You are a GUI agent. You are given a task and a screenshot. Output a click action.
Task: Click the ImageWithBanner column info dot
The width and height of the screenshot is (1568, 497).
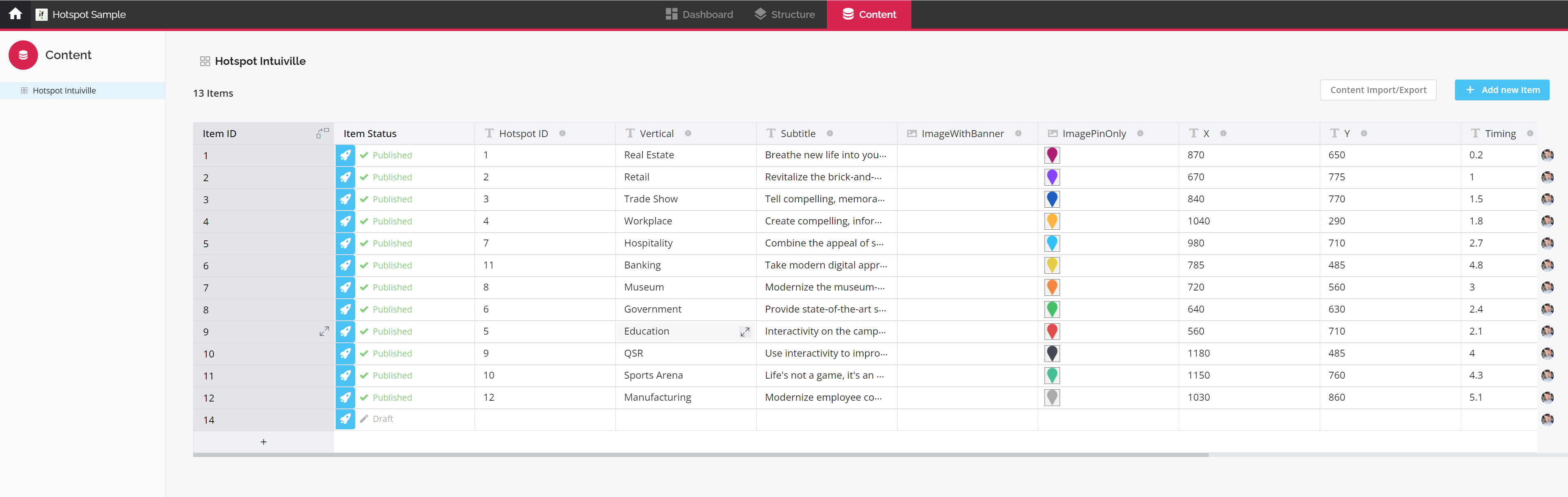pos(1018,133)
